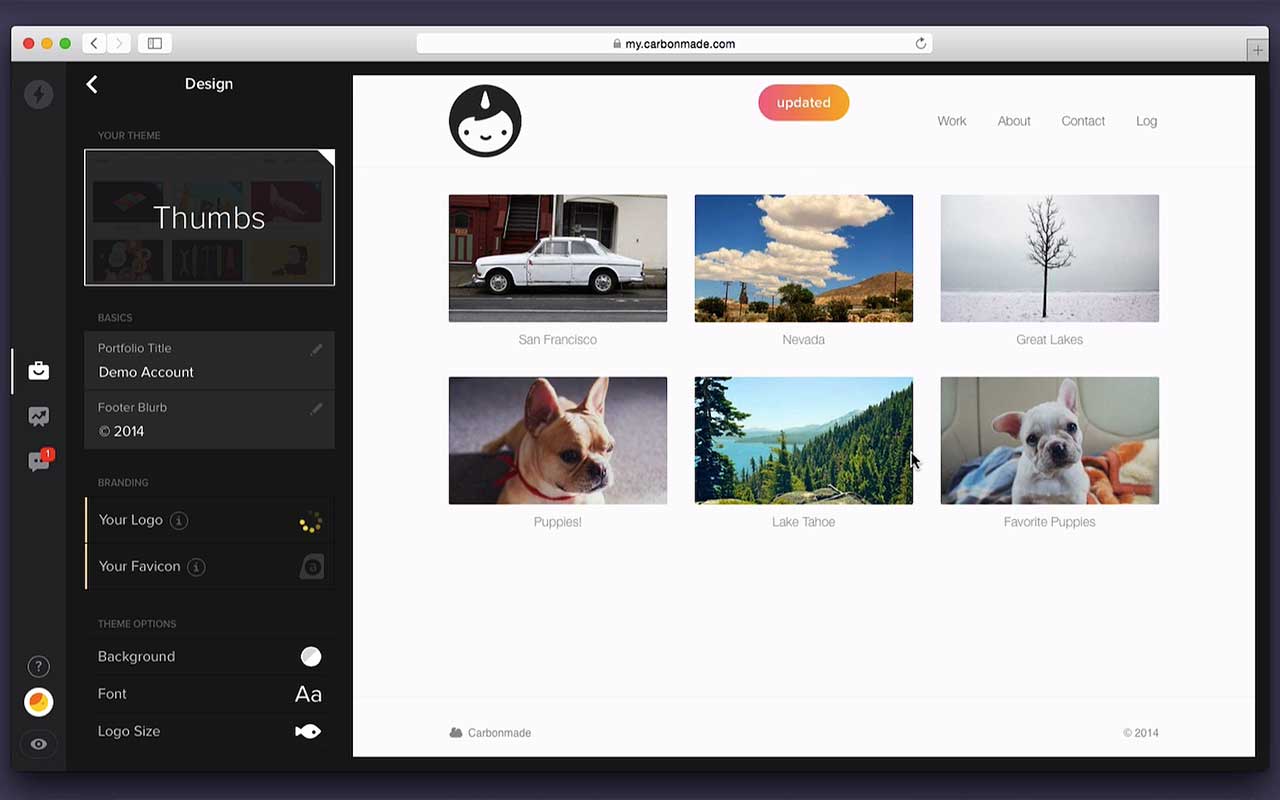Open help via the question mark icon
This screenshot has width=1280, height=800.
38,665
